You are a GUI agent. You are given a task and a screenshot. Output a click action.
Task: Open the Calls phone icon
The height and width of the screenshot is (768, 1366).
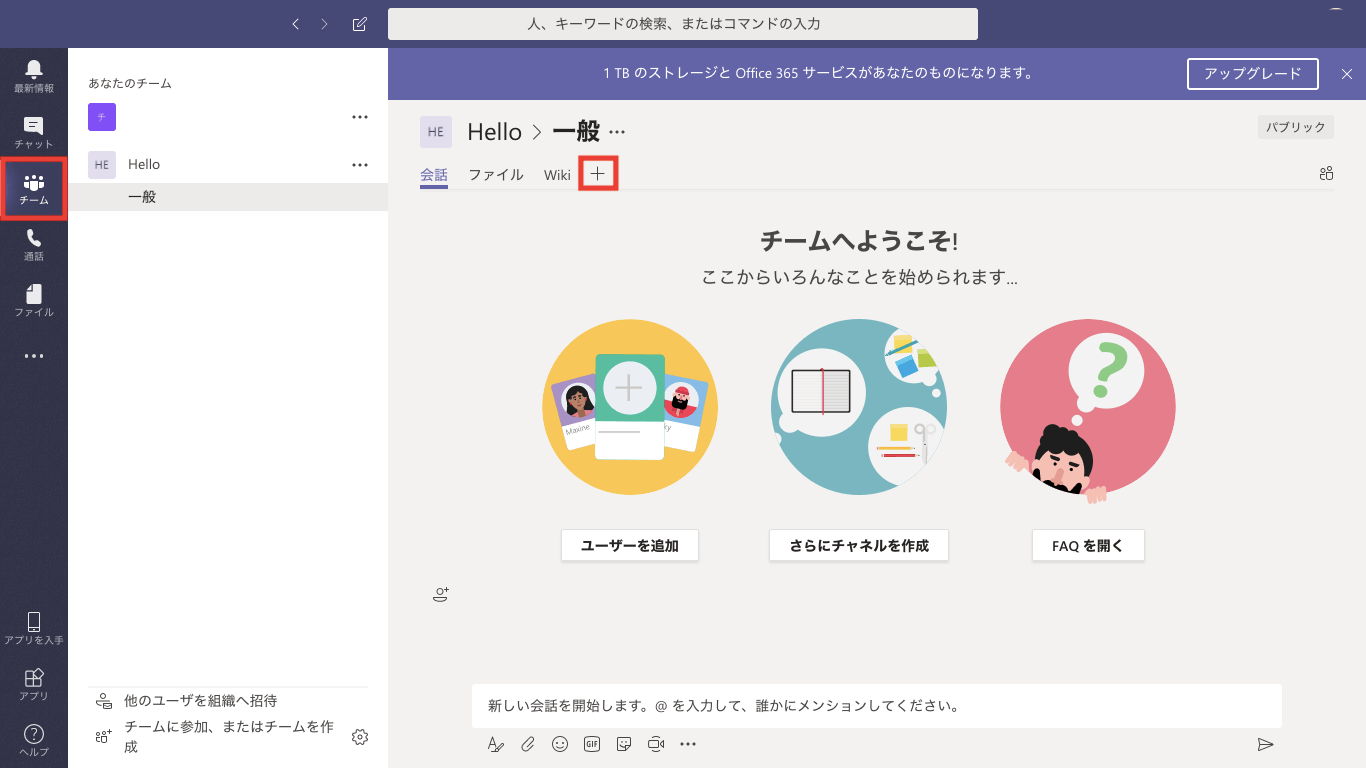(34, 243)
